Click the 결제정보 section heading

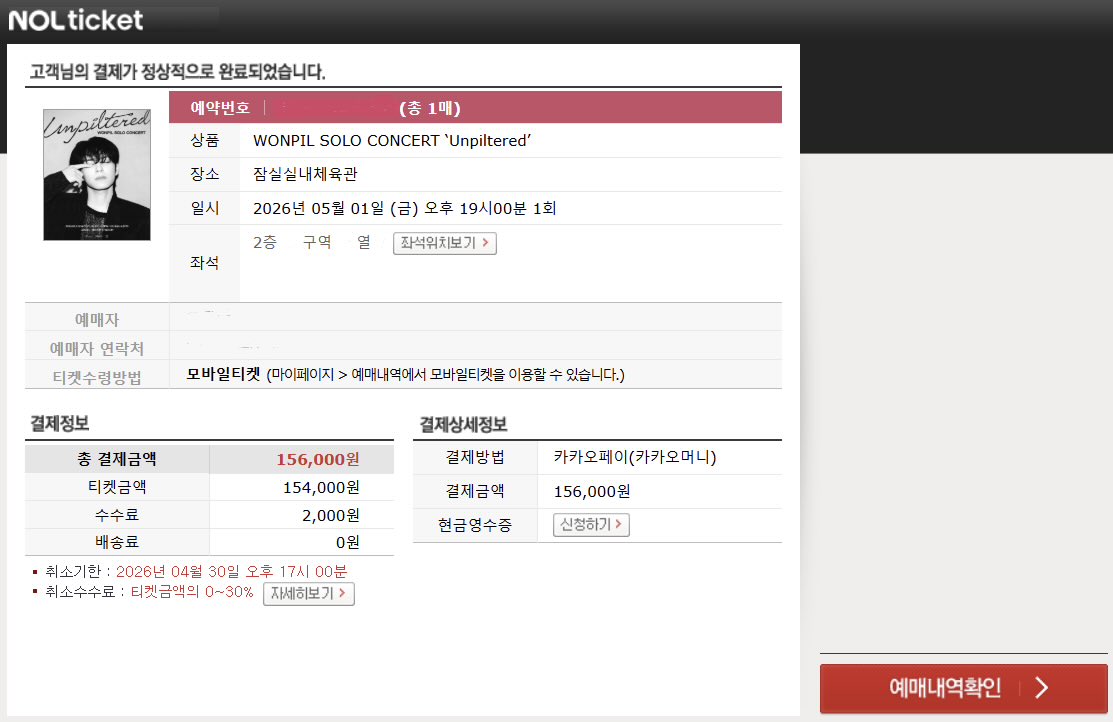(x=59, y=424)
